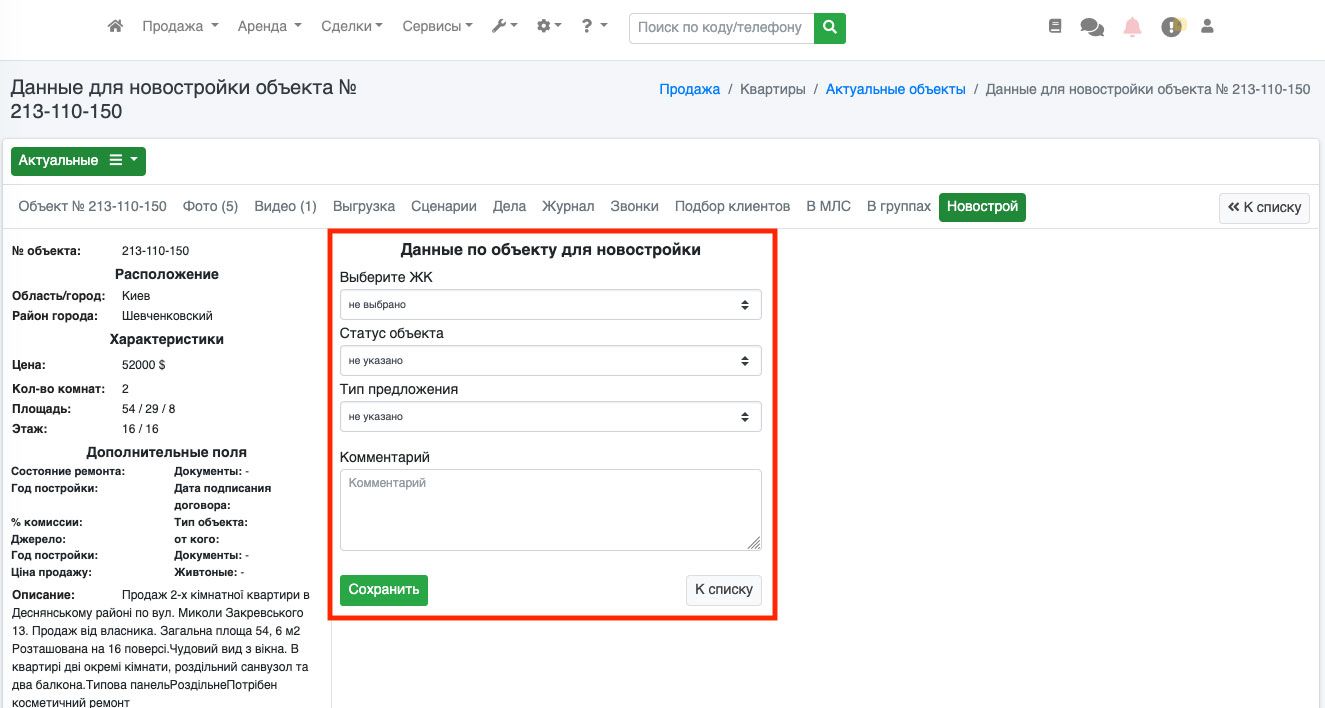Image resolution: width=1325 pixels, height=708 pixels.
Task: Open the green "Актуальные" dropdown button
Action: point(78,161)
